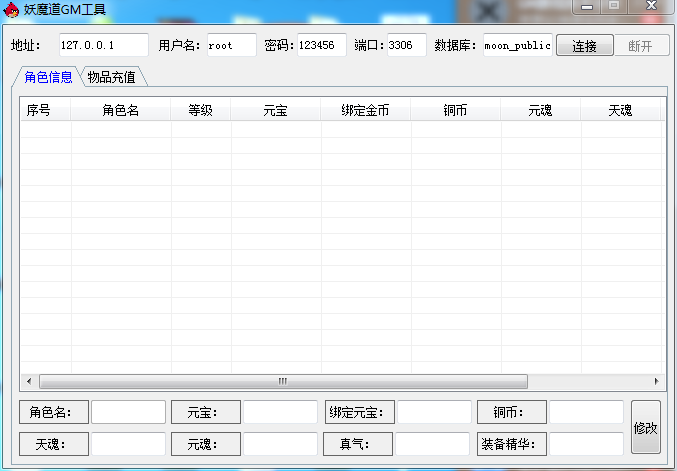
Task: Click the 铜币 column header
Action: pyautogui.click(x=455, y=110)
